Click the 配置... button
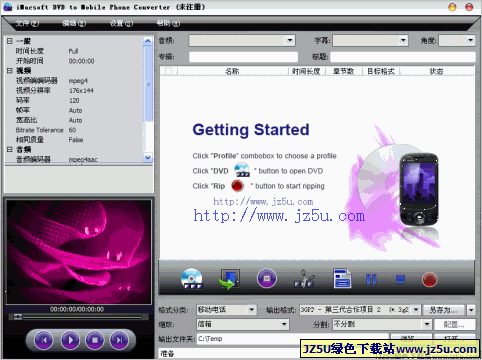Screen dimensions: 482x360 [454, 324]
